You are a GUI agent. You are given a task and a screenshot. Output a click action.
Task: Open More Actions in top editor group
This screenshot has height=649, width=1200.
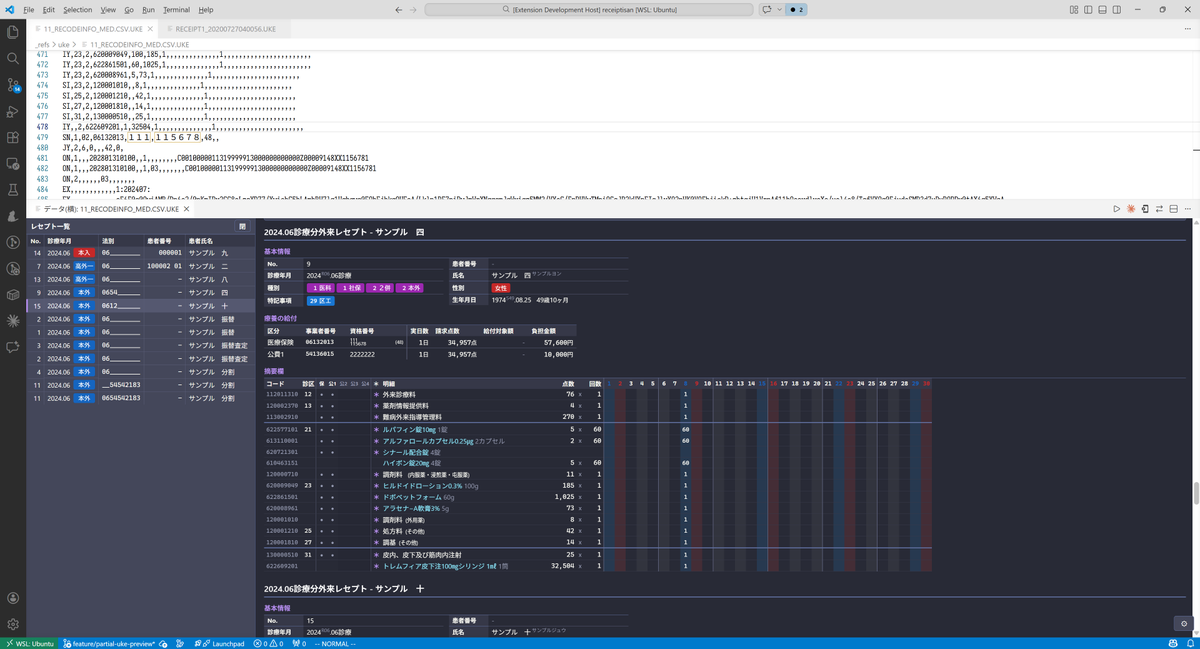tap(1187, 29)
